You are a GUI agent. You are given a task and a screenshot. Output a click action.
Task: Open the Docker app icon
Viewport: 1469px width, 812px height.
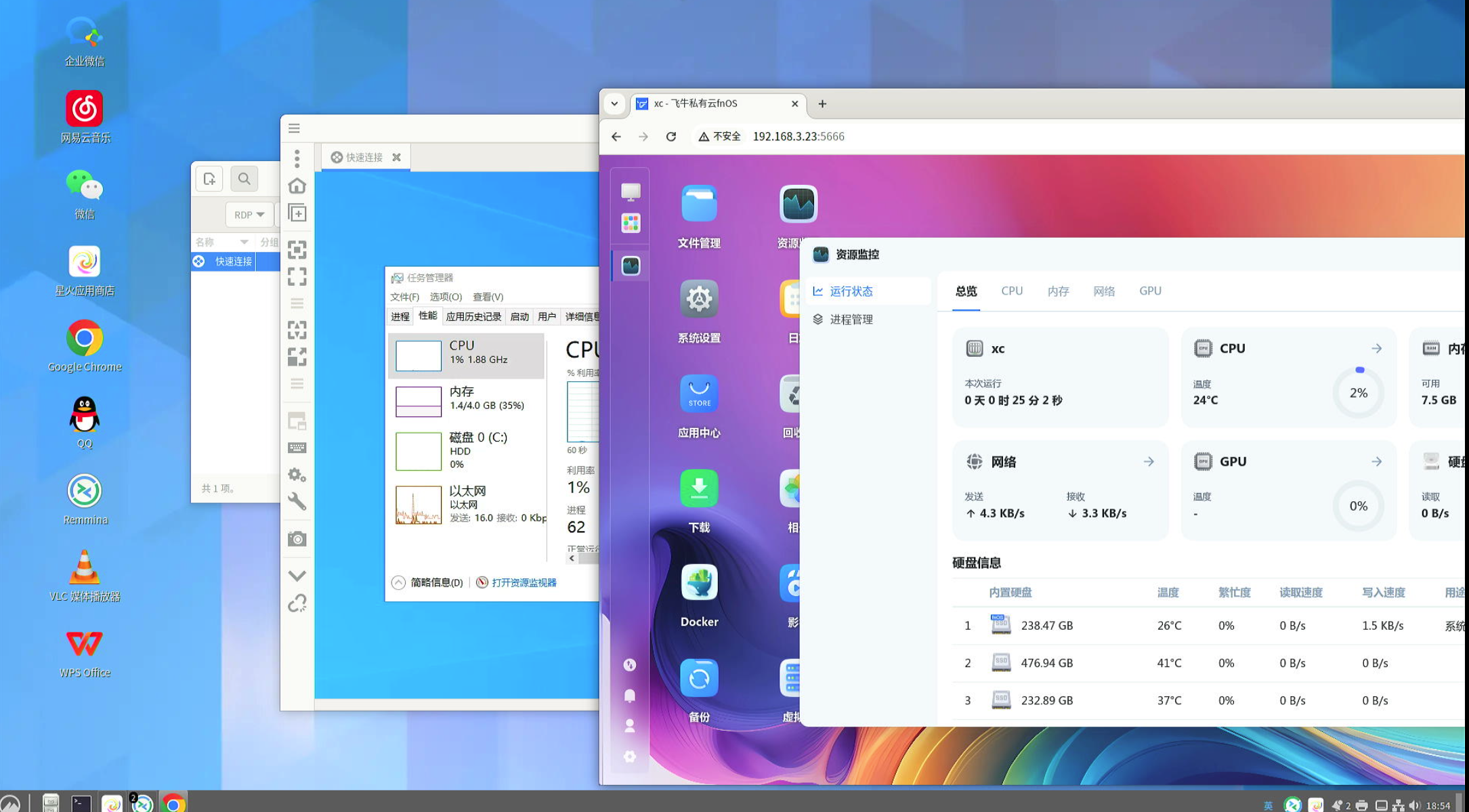pyautogui.click(x=698, y=583)
